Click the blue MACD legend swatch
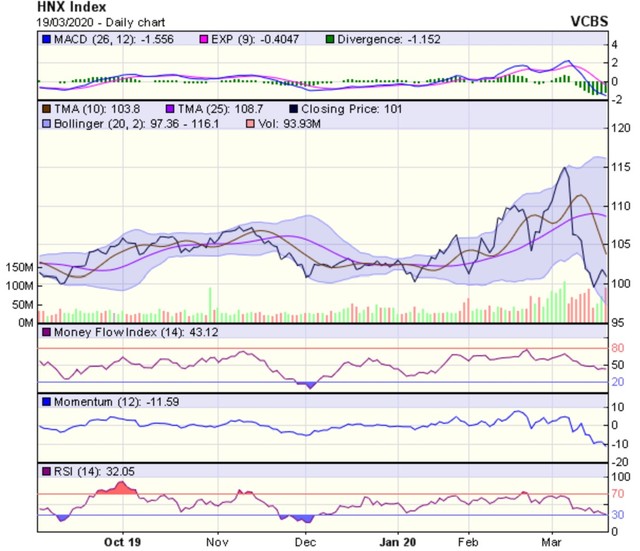 pyautogui.click(x=45, y=40)
